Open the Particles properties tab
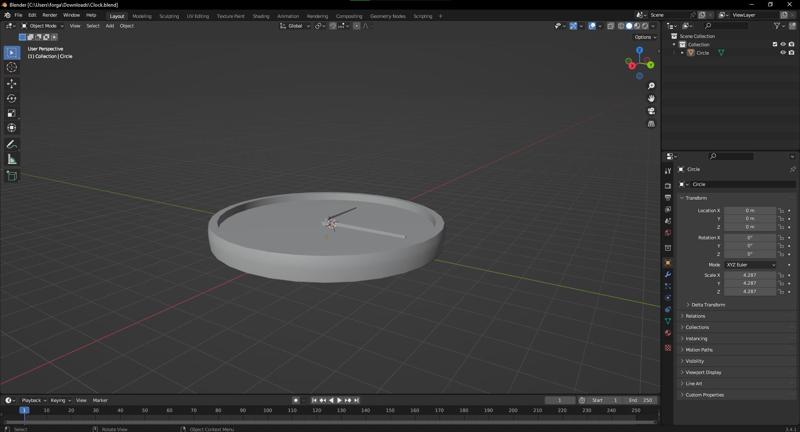 668,286
